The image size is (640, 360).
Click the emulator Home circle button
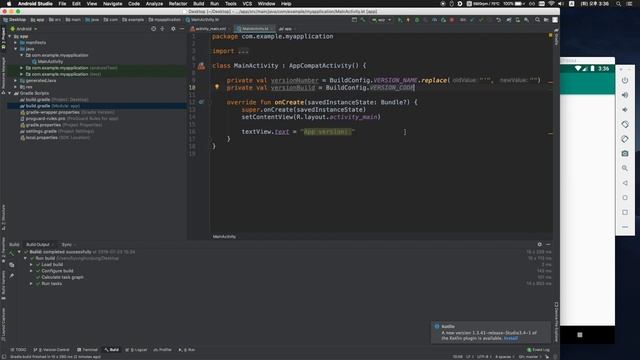625,198
